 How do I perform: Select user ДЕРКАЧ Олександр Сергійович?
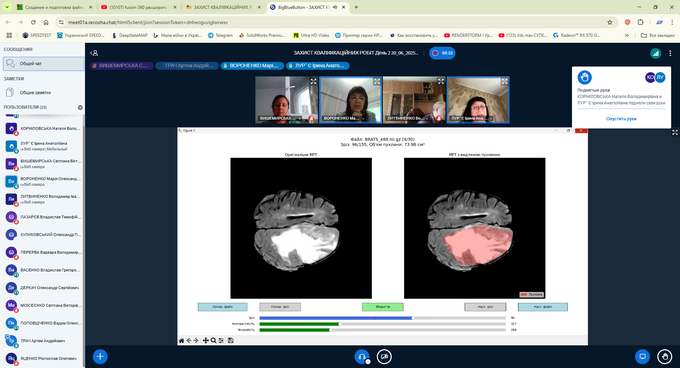tap(43, 288)
